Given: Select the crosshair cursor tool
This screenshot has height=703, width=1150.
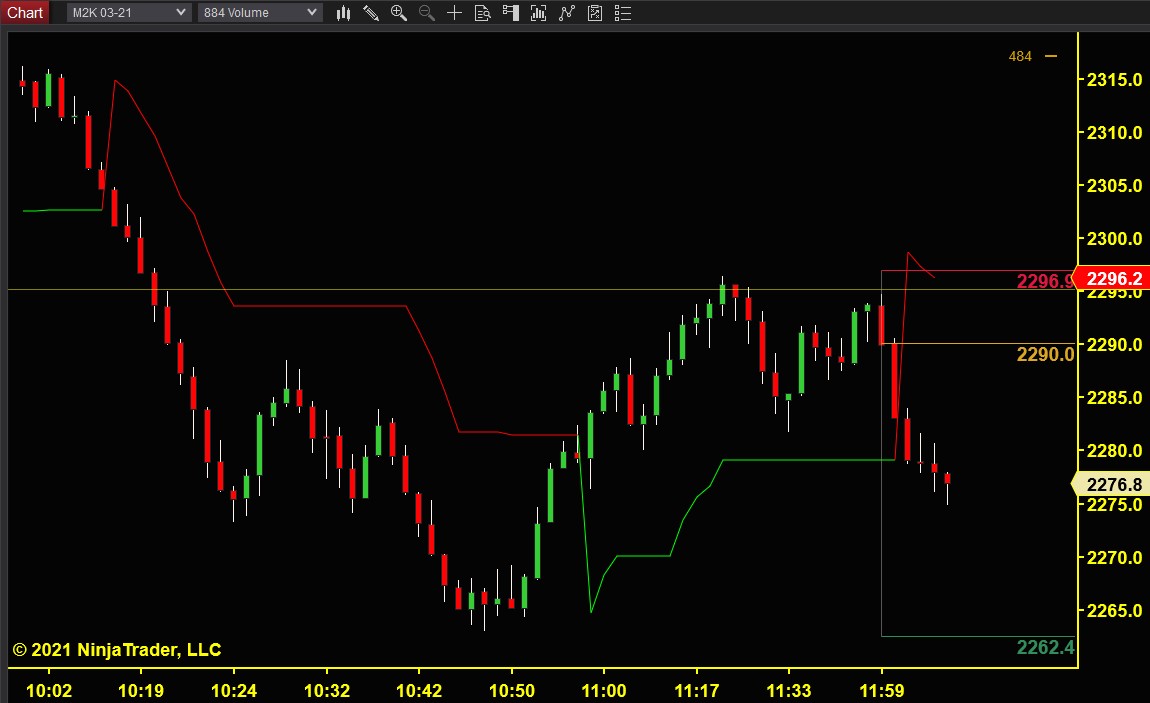Looking at the screenshot, I should click(455, 12).
